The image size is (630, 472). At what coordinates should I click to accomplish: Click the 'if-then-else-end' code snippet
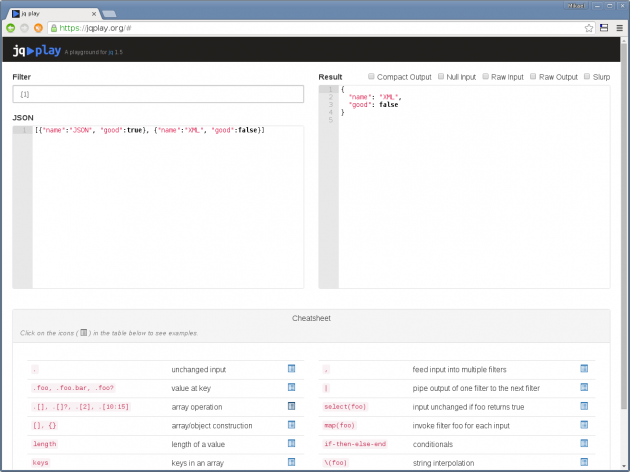click(x=355, y=444)
